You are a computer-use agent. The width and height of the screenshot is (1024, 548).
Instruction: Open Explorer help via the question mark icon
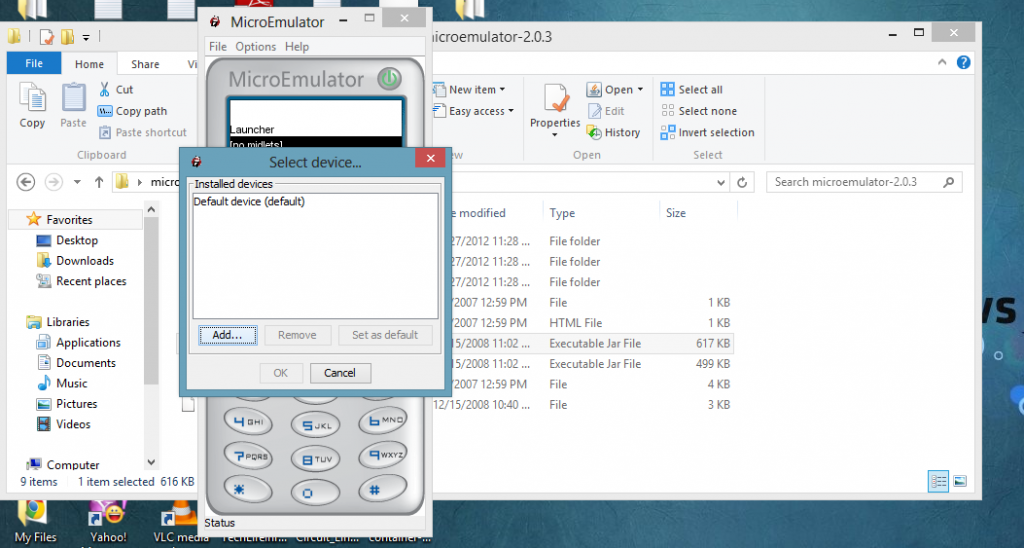[963, 63]
